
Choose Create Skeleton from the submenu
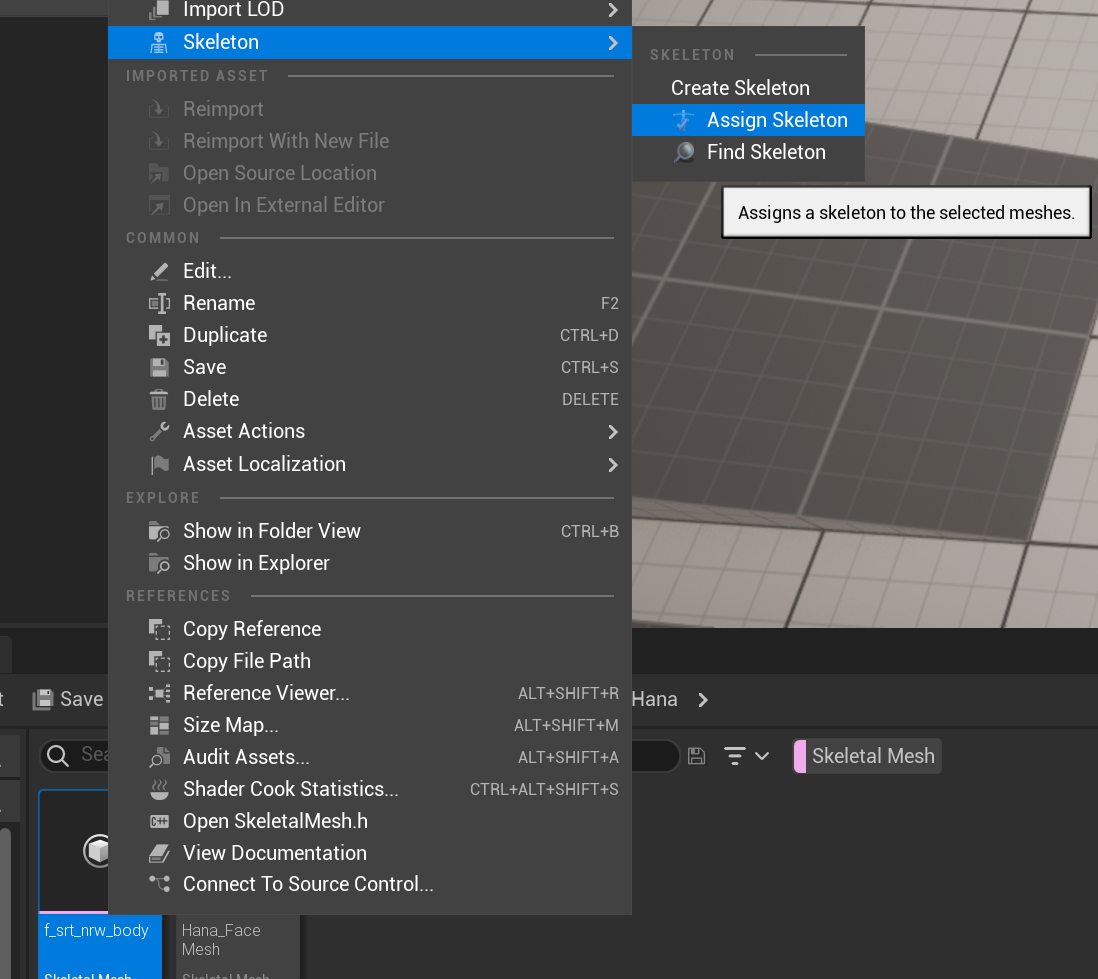[x=740, y=88]
